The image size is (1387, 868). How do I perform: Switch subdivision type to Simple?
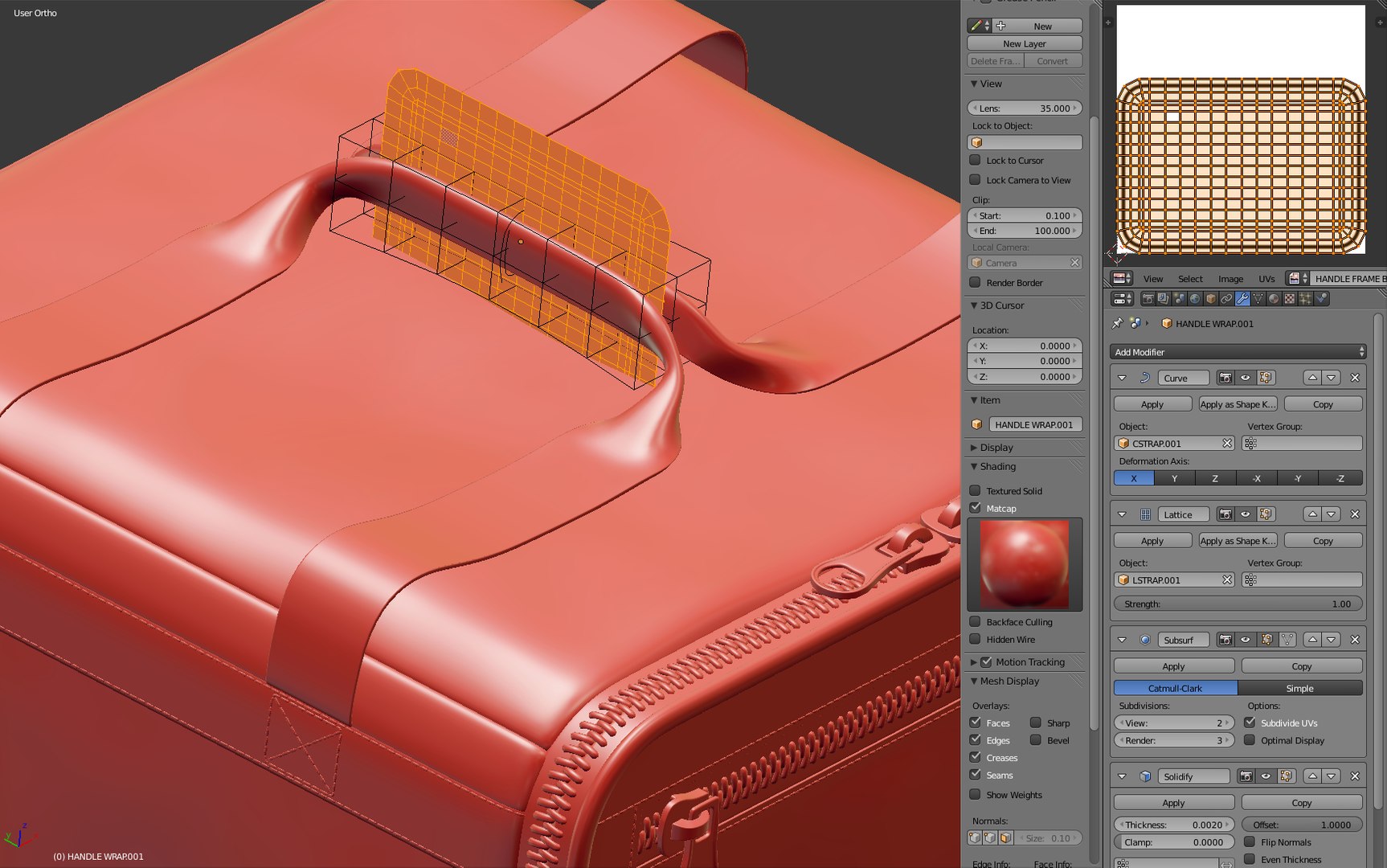pyautogui.click(x=1300, y=688)
